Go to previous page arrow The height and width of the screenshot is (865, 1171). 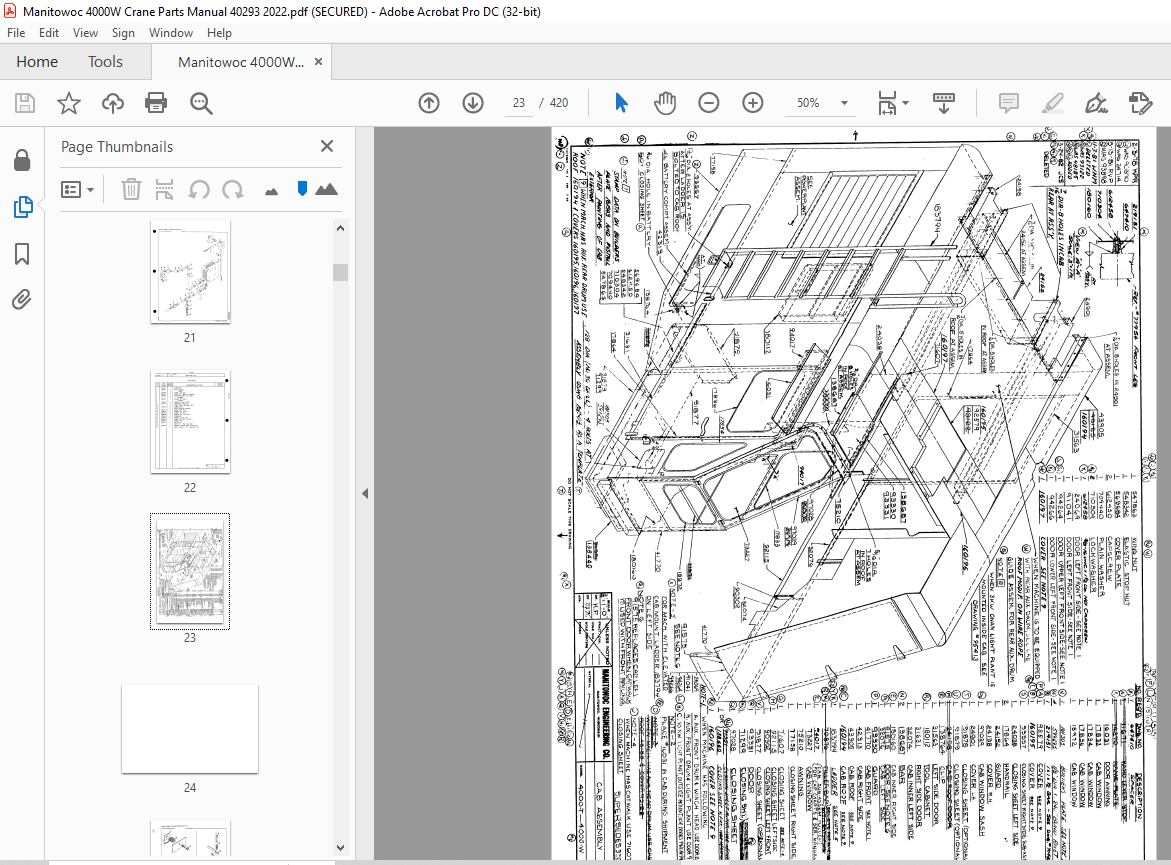coord(429,103)
